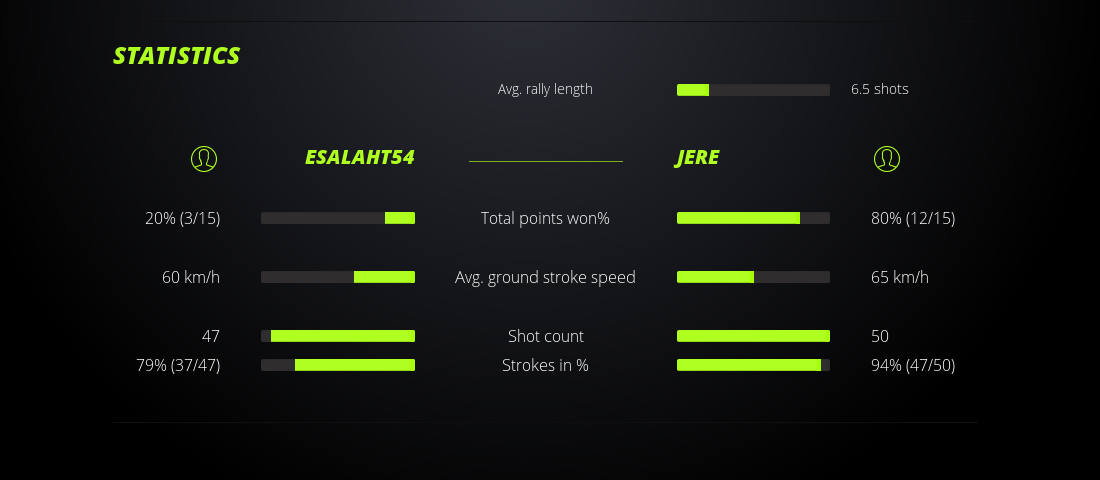
Task: Click the Shot count label
Action: tap(545, 336)
